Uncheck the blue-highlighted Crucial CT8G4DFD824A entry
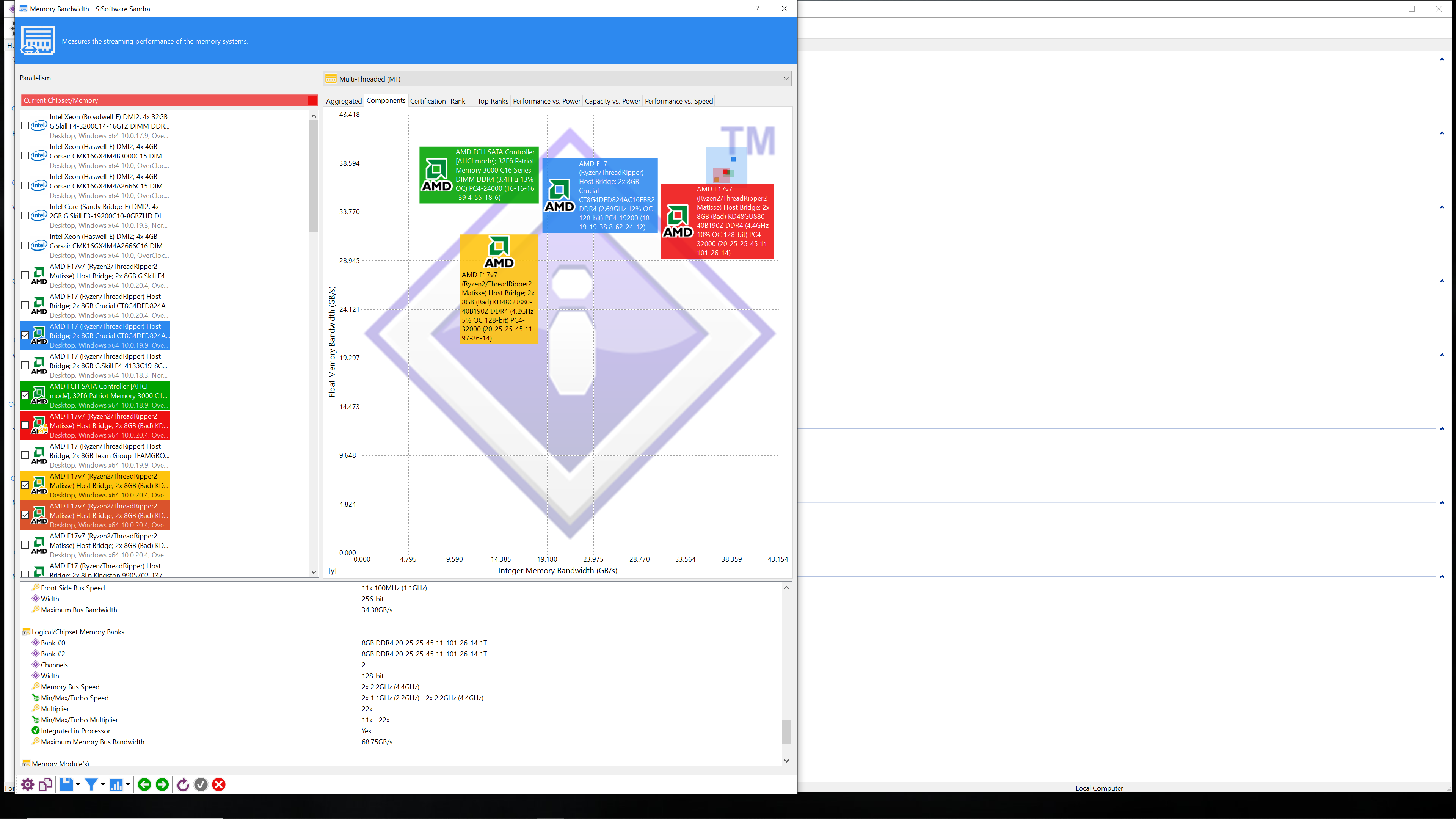 pyautogui.click(x=25, y=335)
